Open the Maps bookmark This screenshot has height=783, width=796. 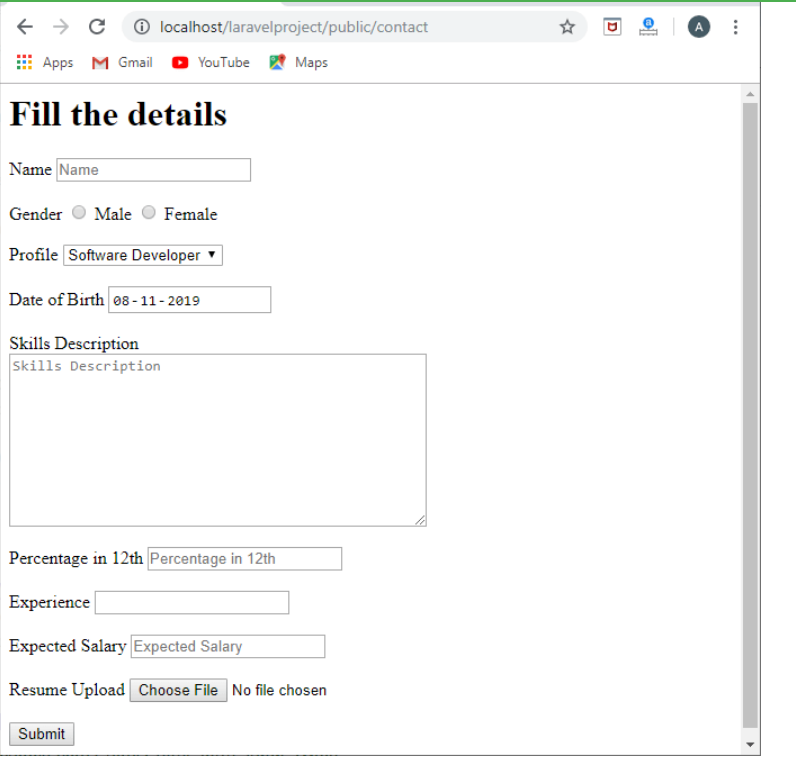click(x=298, y=62)
